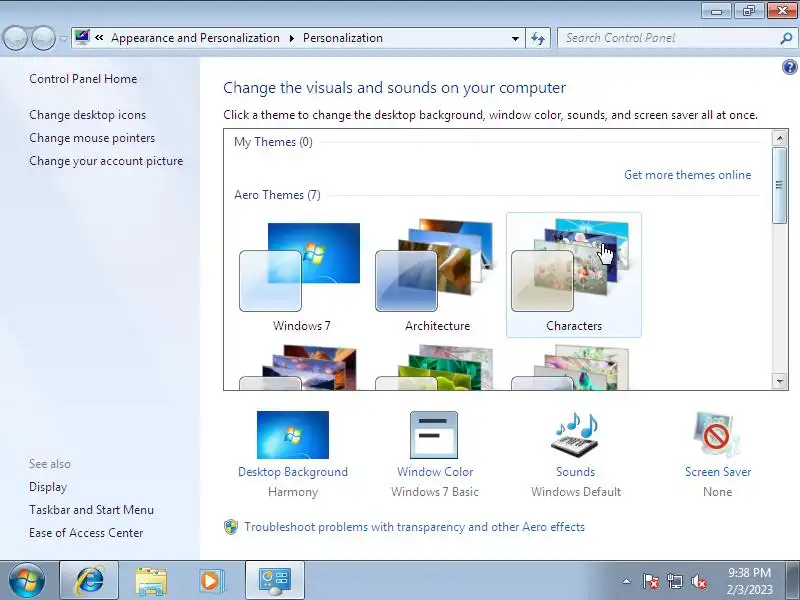Image resolution: width=800 pixels, height=600 pixels.
Task: Click the refresh button beside address bar
Action: click(x=538, y=38)
